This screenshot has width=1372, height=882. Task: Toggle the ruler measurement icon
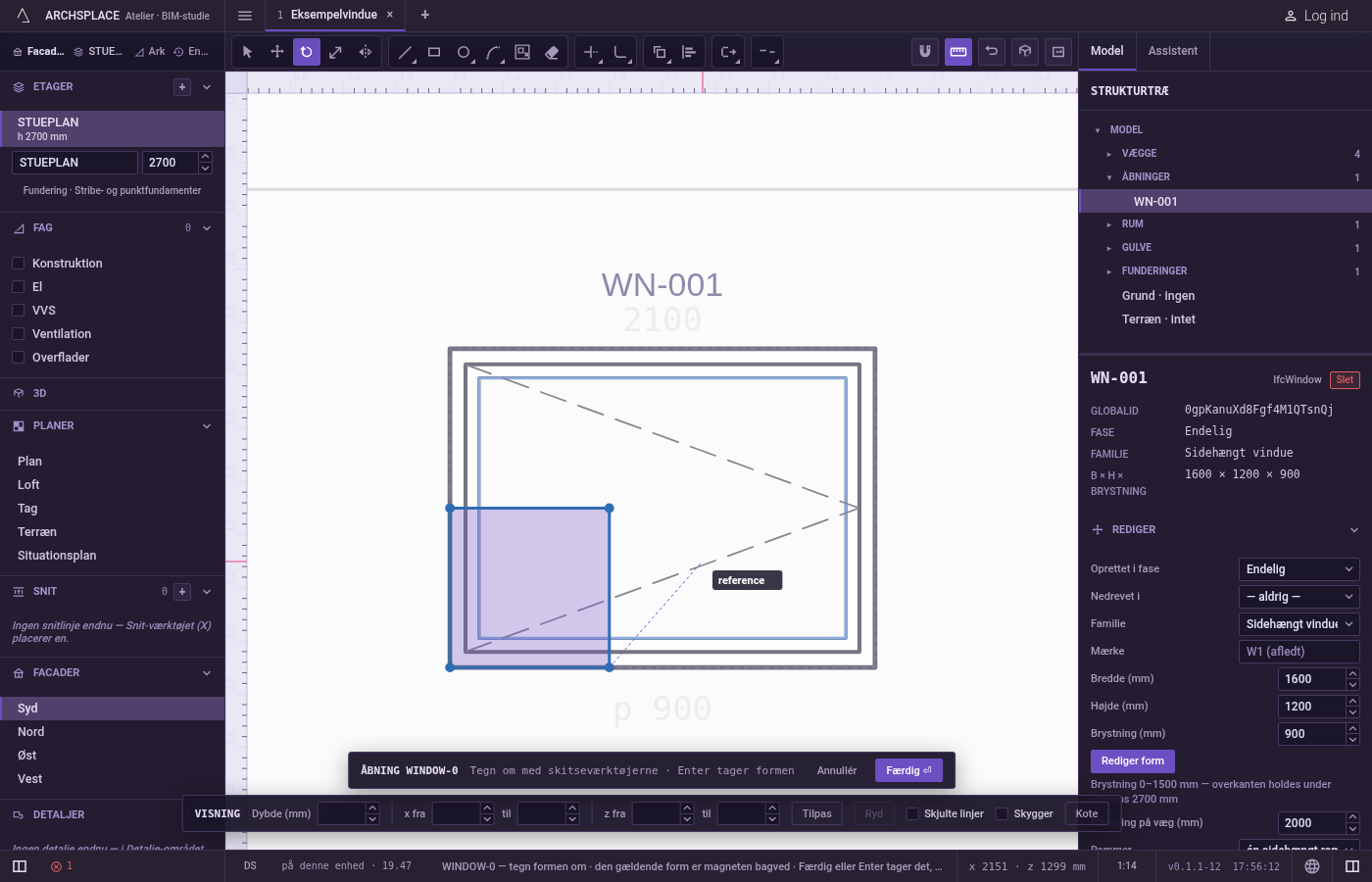tap(958, 52)
